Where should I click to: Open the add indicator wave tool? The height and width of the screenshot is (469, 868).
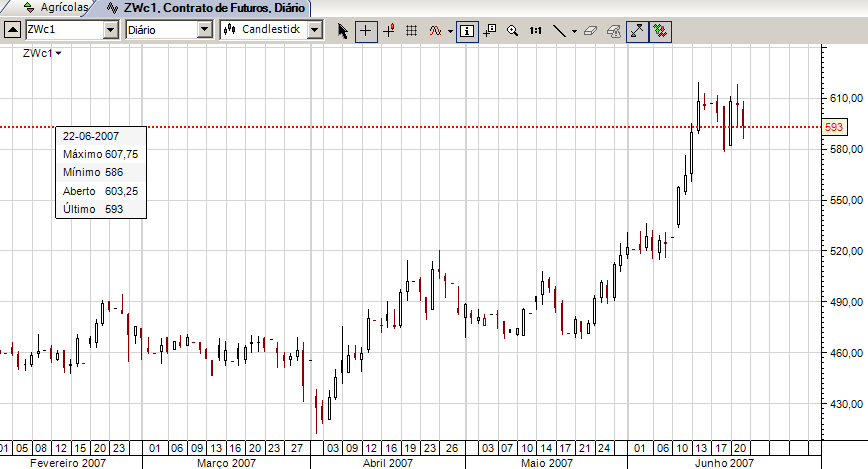(435, 30)
